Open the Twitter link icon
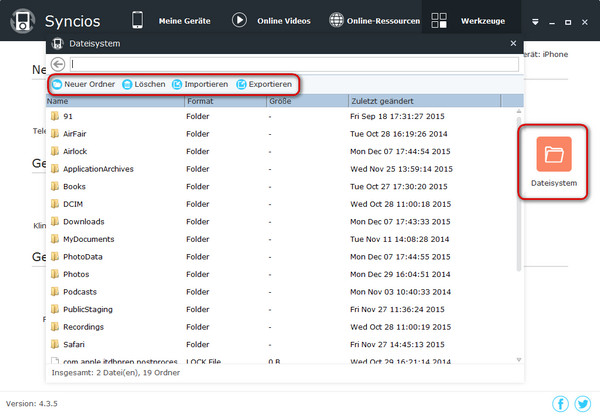 pyautogui.click(x=582, y=404)
